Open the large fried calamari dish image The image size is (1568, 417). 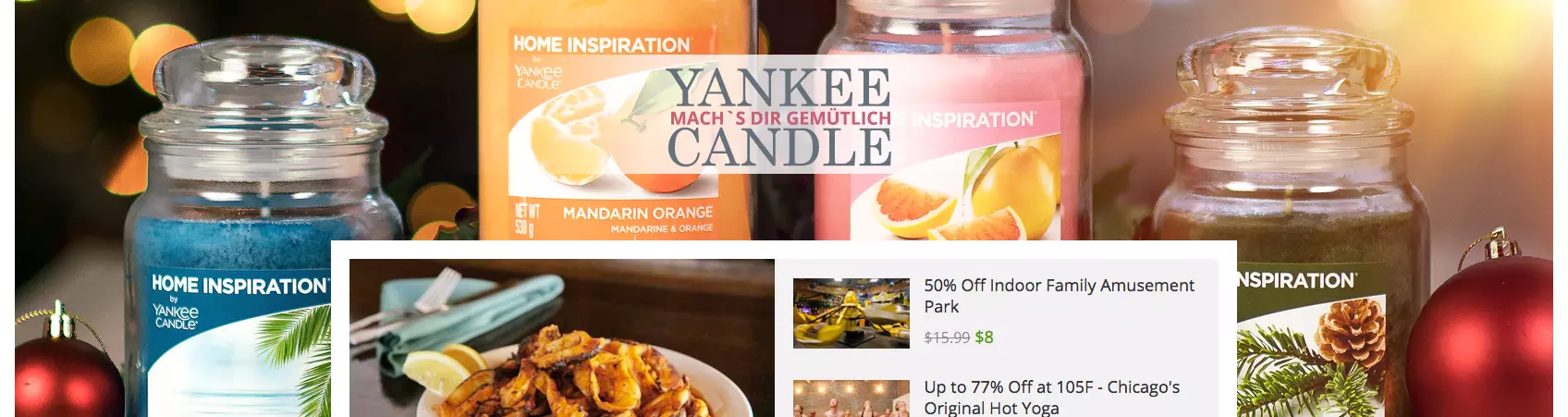click(562, 338)
